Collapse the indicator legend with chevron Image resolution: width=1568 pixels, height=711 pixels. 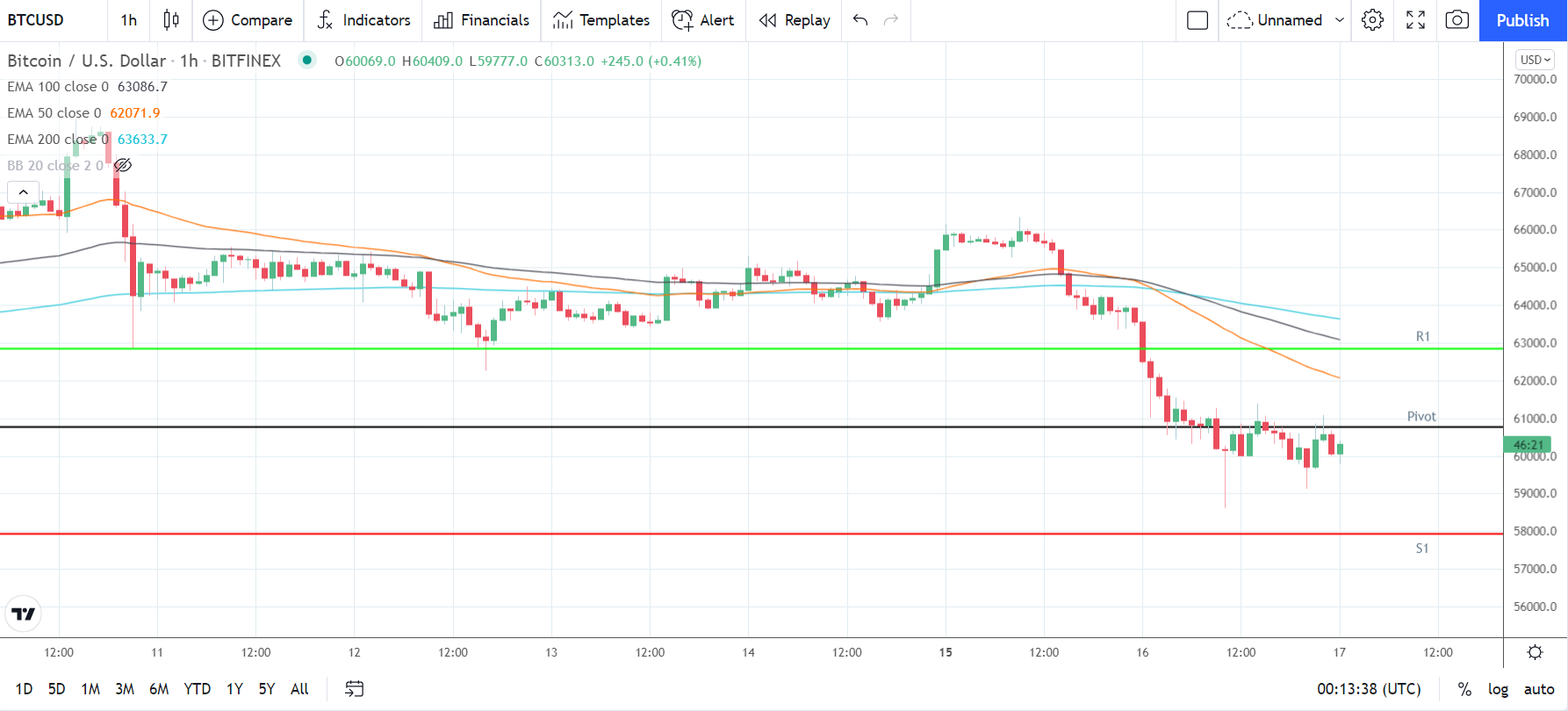pyautogui.click(x=24, y=192)
